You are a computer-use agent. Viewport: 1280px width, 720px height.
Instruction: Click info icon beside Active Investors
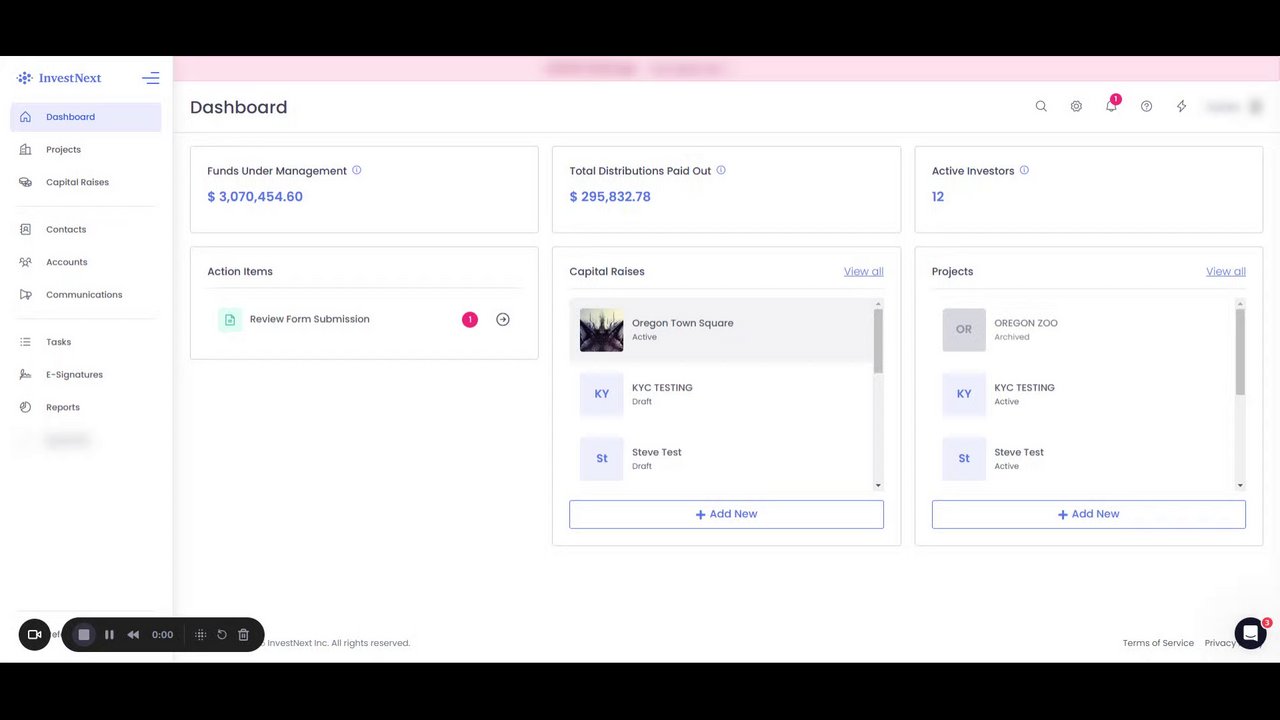1023,170
